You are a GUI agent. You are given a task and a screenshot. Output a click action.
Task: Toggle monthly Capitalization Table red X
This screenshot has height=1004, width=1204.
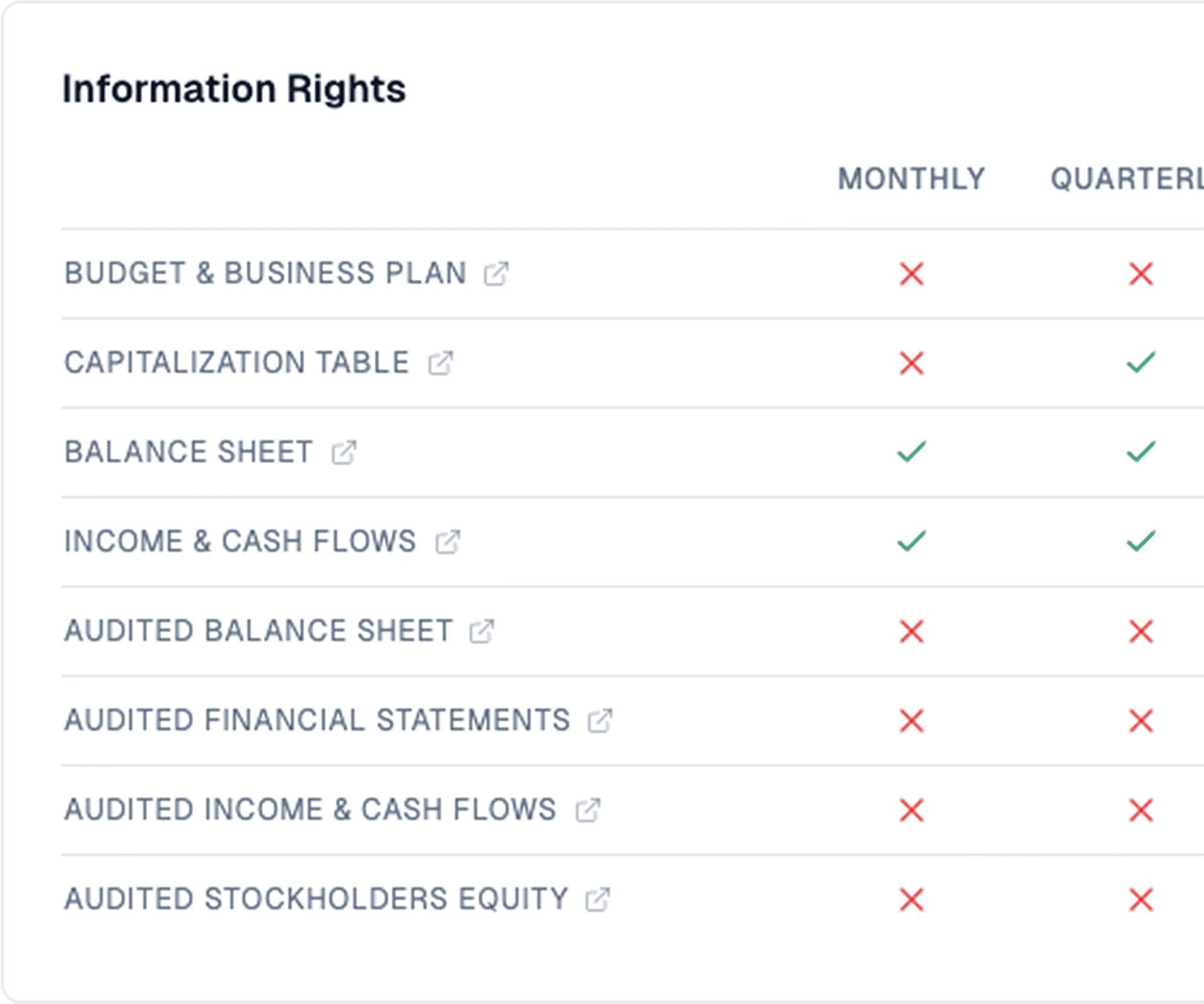(911, 363)
